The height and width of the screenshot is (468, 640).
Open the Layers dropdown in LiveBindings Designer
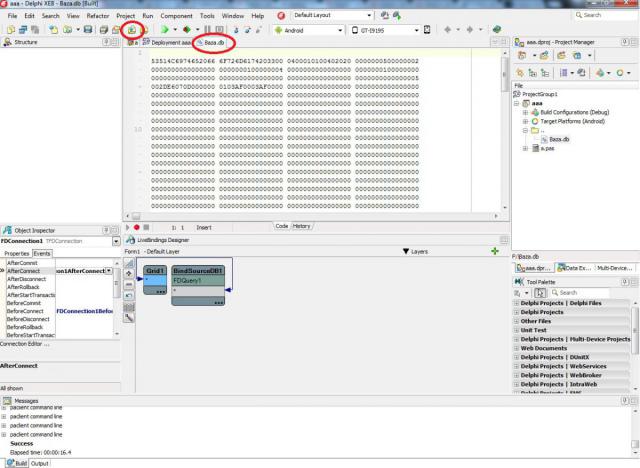pos(415,251)
